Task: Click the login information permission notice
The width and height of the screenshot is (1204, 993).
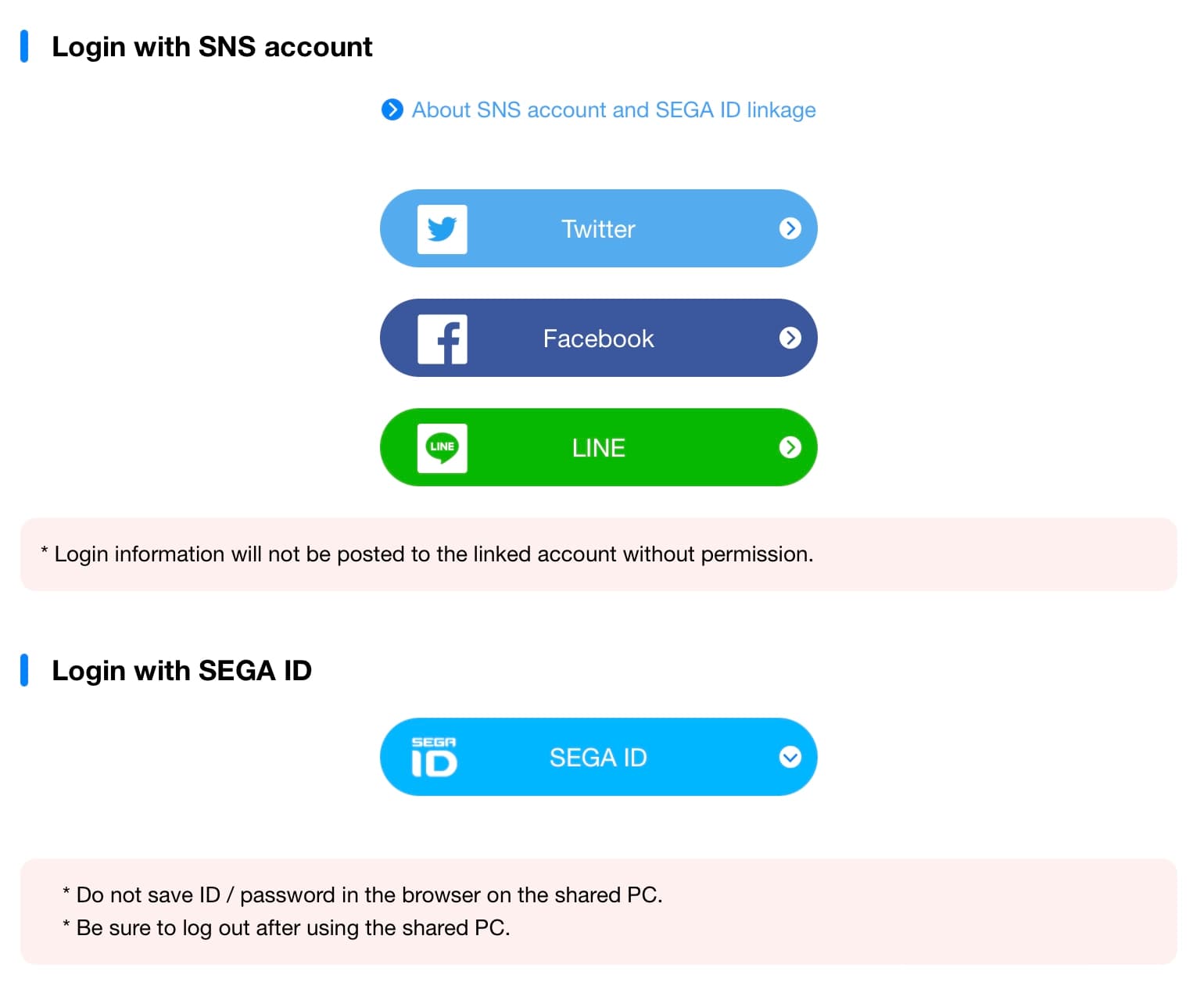Action: (434, 554)
